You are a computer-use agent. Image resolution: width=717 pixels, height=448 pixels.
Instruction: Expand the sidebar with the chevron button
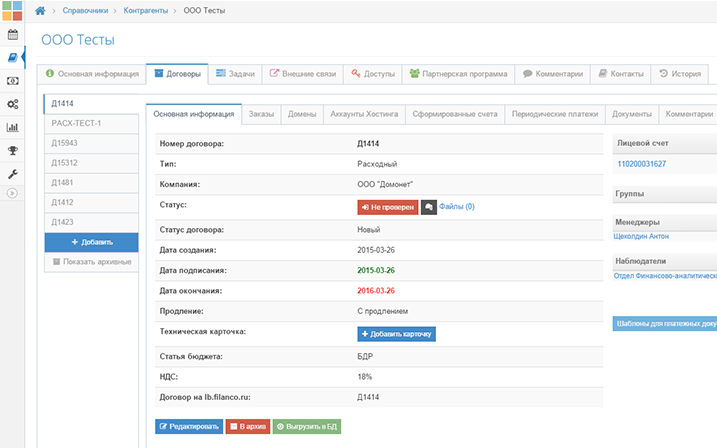(x=12, y=193)
